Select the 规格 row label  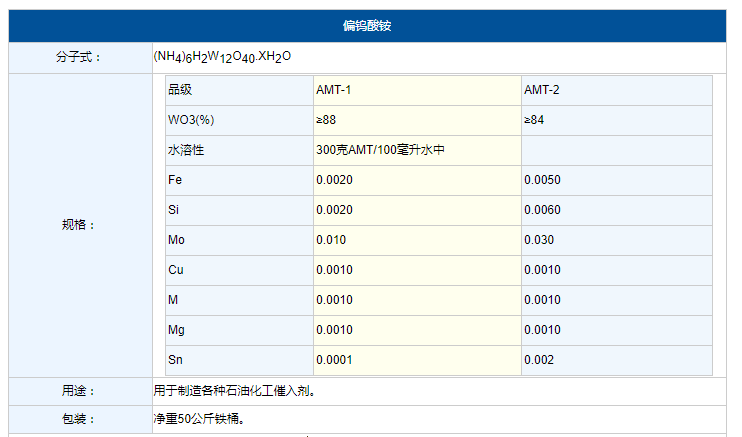79,225
